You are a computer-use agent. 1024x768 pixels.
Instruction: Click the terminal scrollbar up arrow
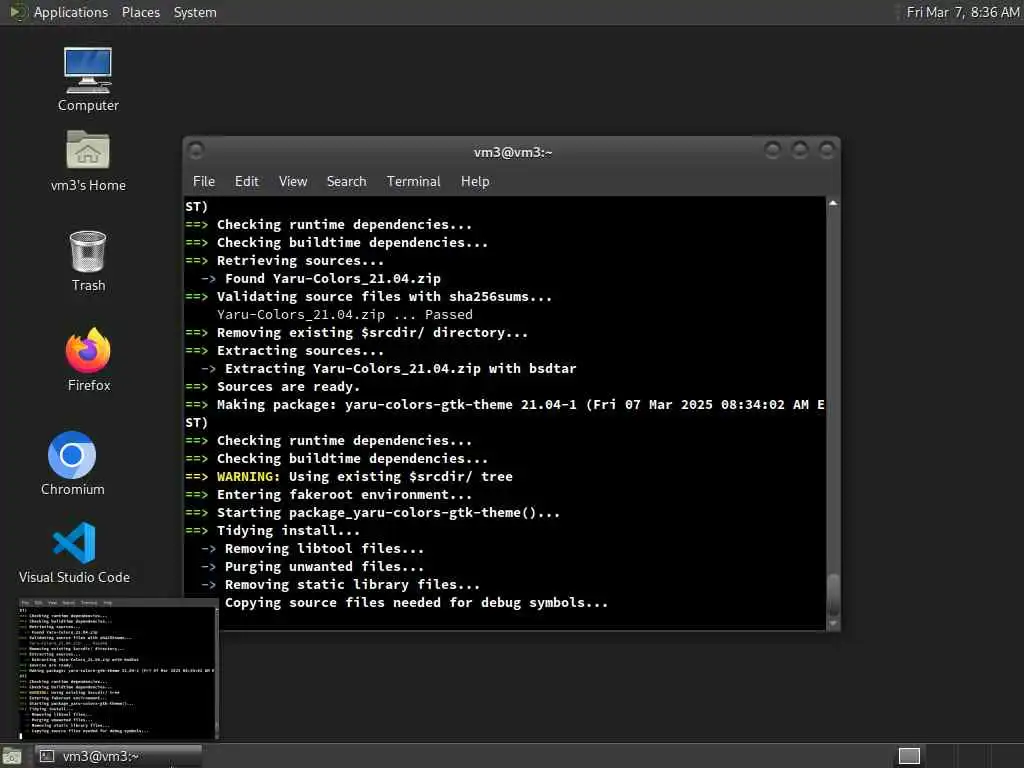[833, 204]
